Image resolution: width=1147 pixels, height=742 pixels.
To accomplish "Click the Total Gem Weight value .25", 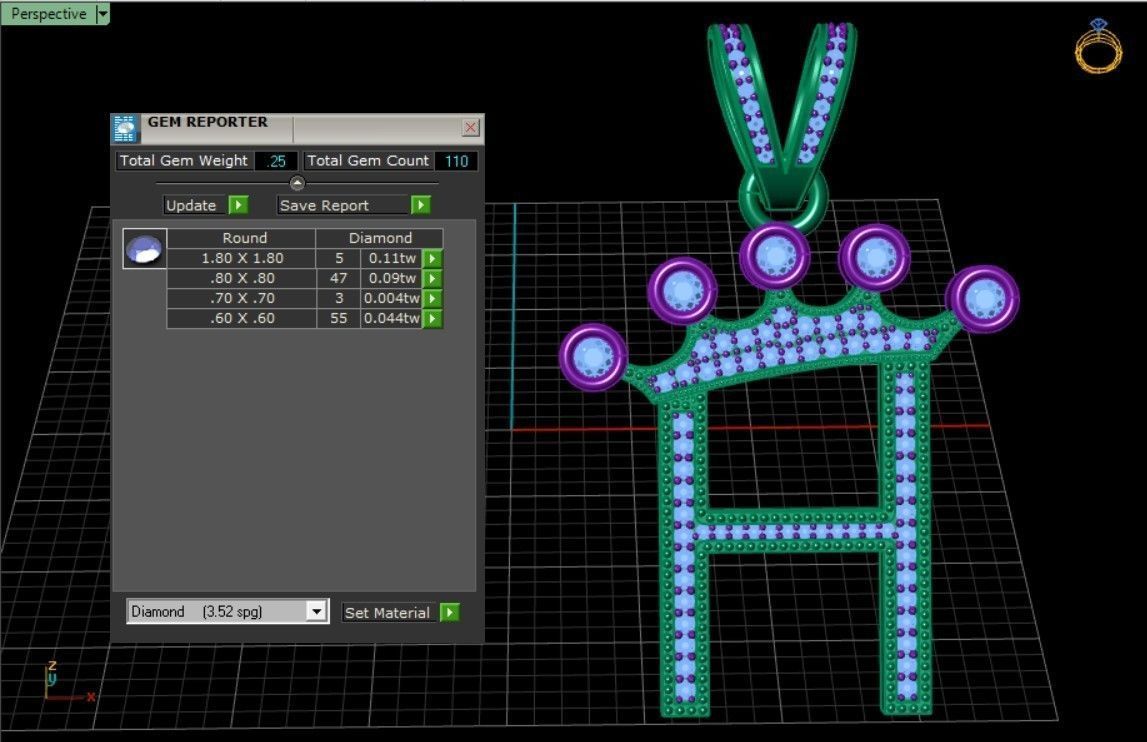I will pyautogui.click(x=276, y=161).
